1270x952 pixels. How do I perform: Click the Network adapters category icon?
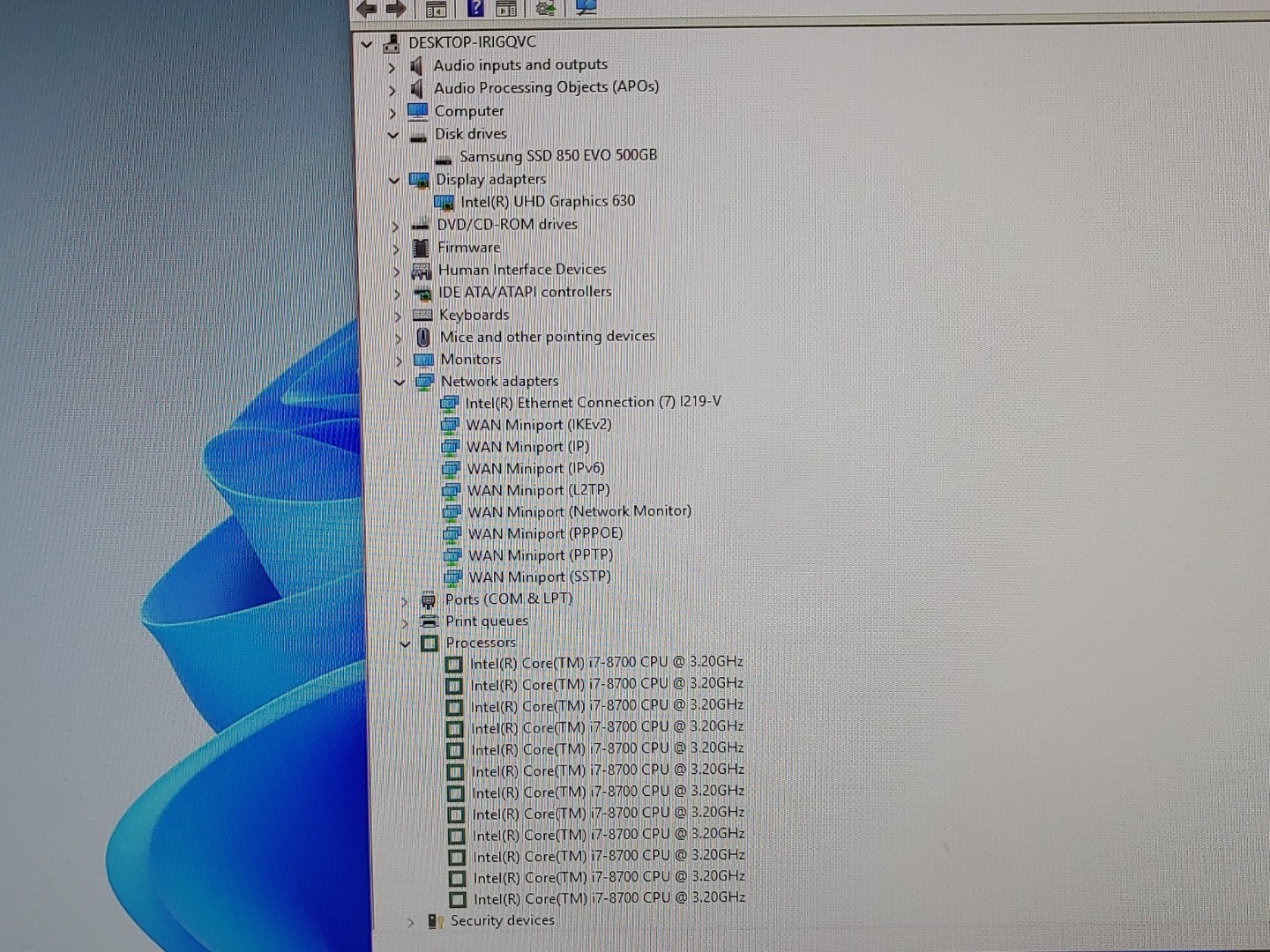425,382
